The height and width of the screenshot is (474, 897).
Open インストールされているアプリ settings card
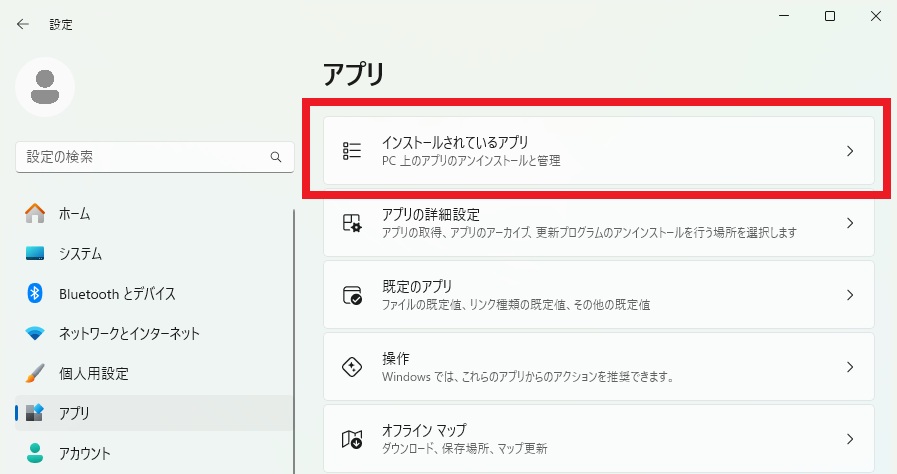tap(598, 151)
